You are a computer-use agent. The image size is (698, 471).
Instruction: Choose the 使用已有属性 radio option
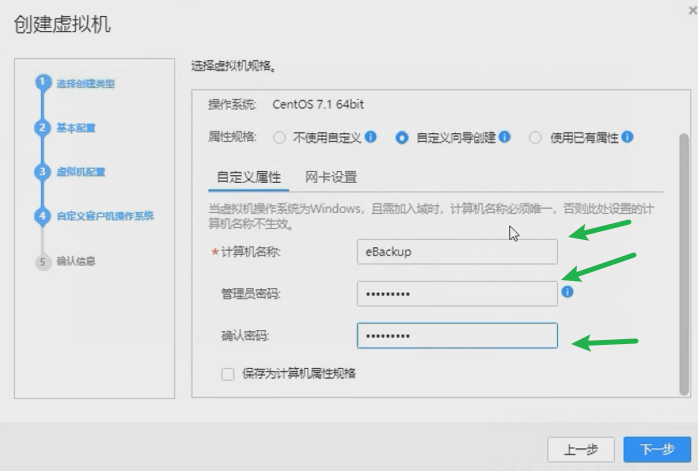pos(536,138)
